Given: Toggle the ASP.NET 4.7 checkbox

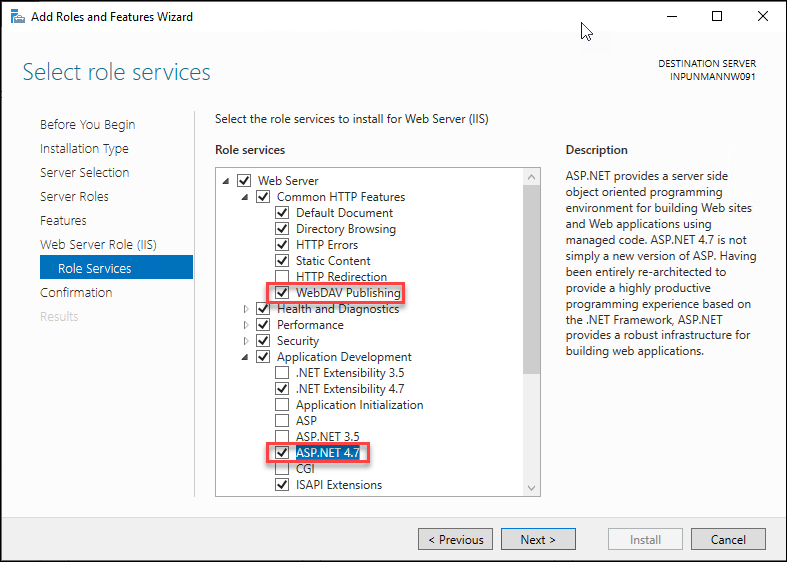Looking at the screenshot, I should pyautogui.click(x=282, y=453).
